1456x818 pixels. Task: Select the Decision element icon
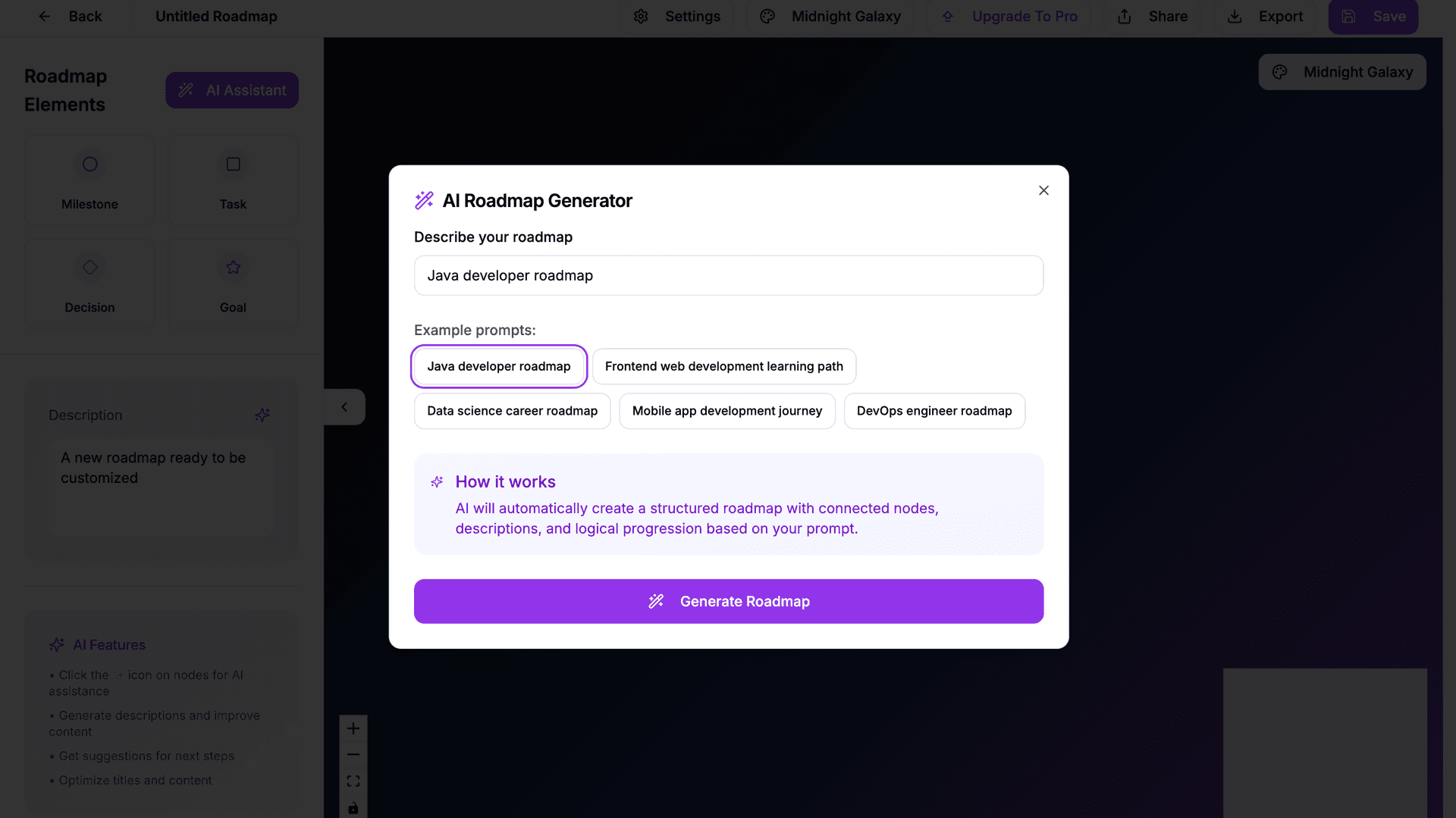point(89,267)
